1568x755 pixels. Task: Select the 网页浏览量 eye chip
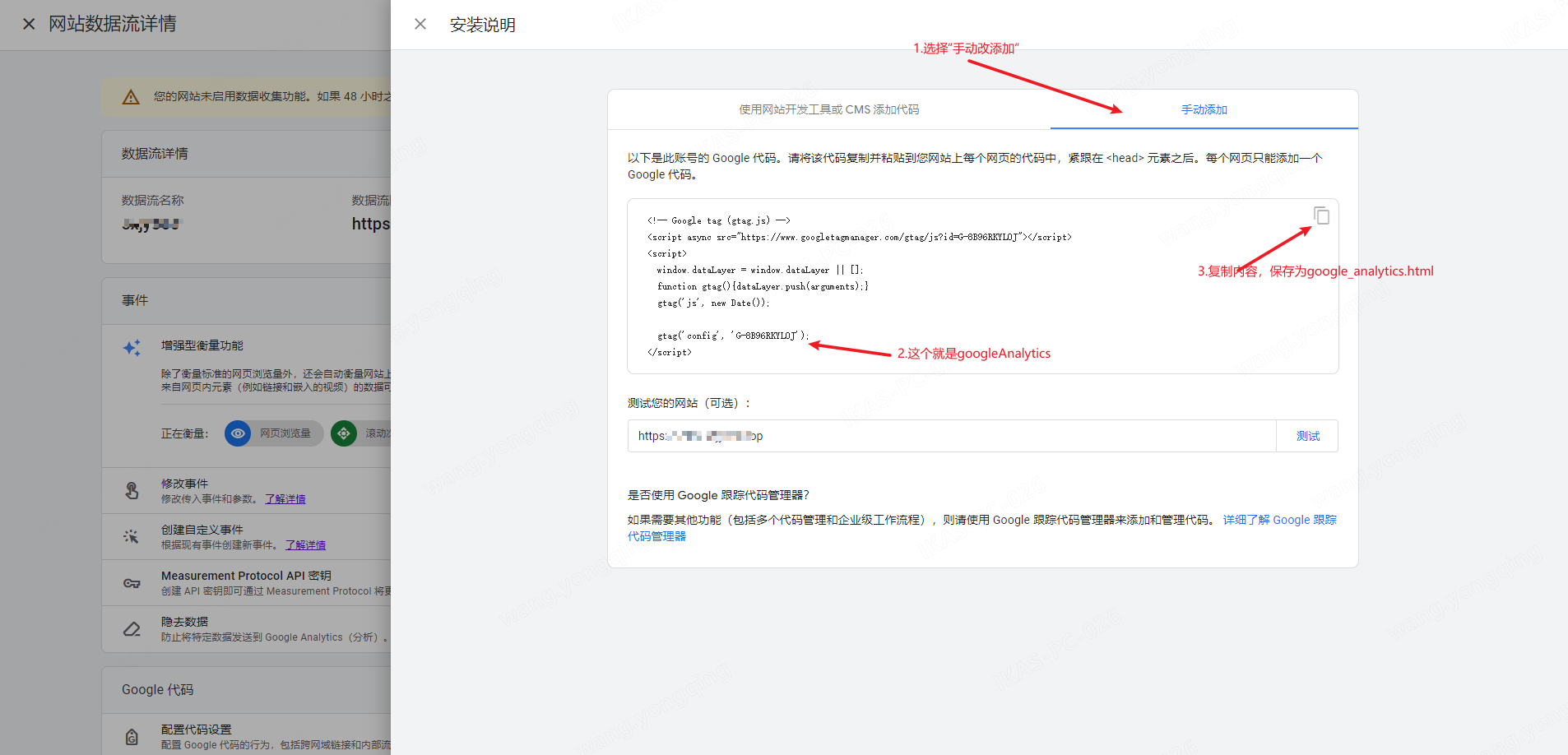tap(274, 433)
